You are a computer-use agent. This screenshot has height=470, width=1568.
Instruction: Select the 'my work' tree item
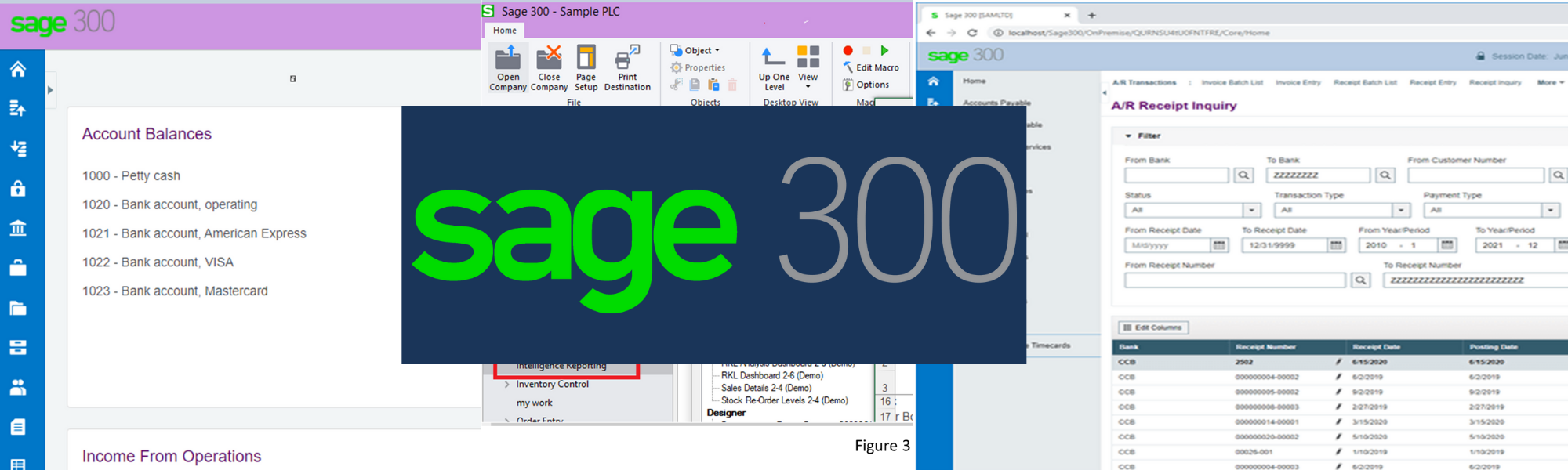click(534, 403)
